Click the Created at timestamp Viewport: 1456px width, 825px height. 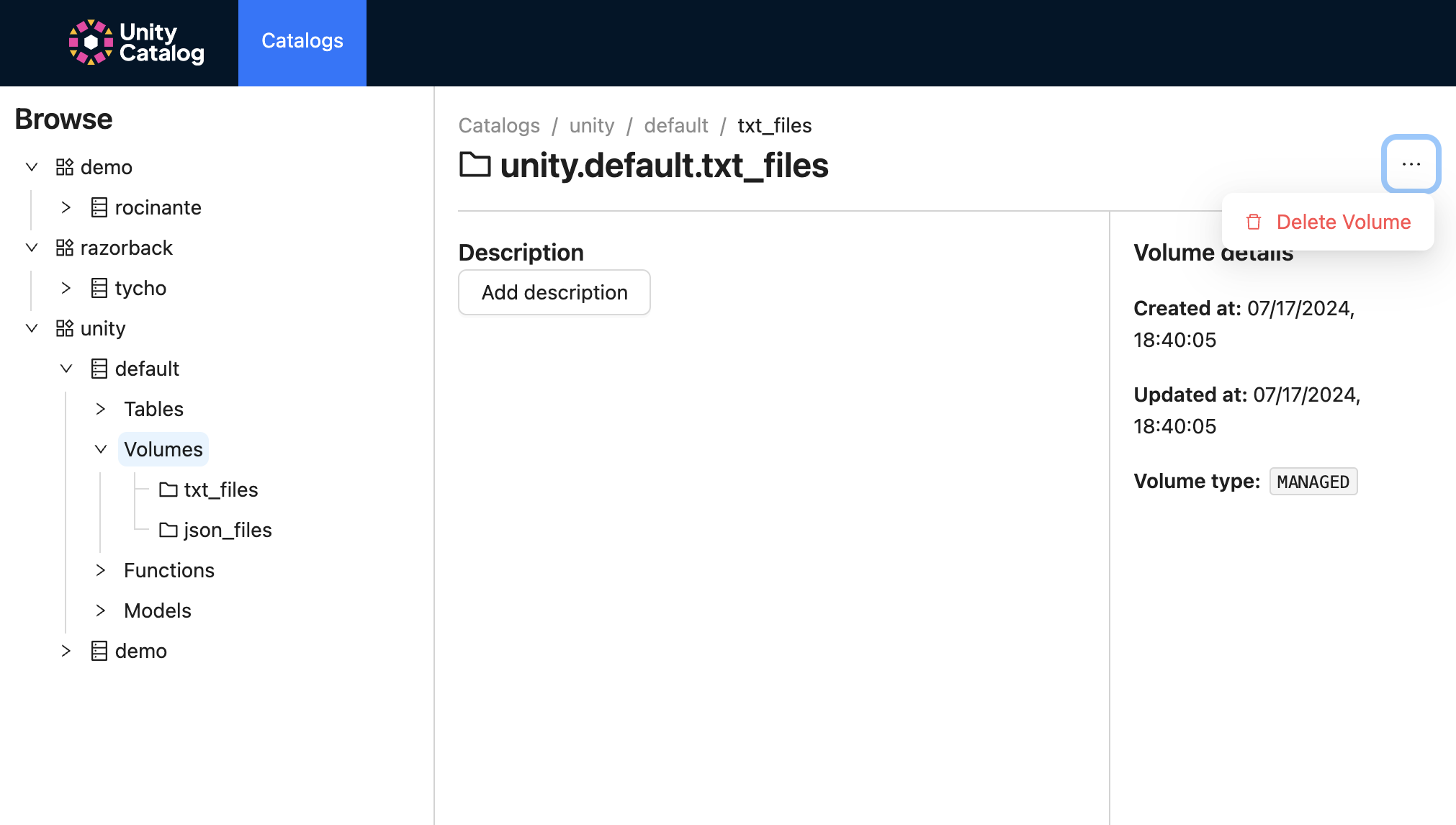coord(1244,324)
